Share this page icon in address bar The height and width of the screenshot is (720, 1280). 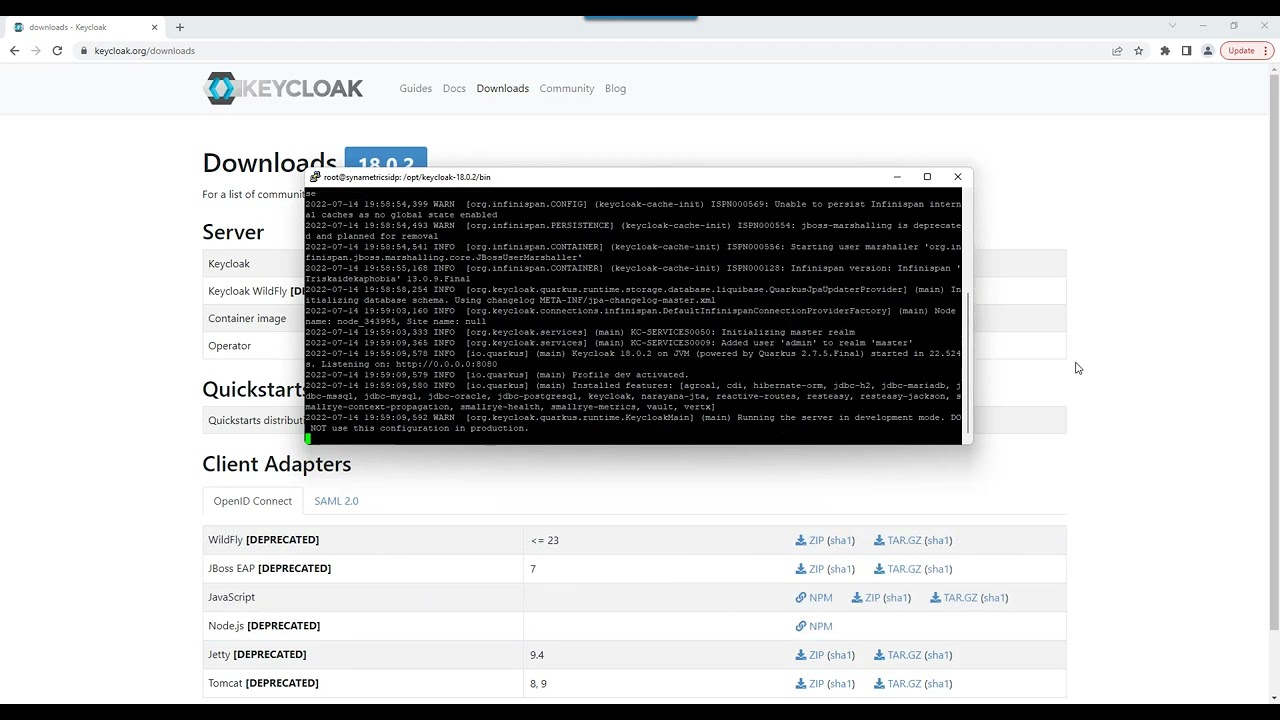[x=1117, y=51]
